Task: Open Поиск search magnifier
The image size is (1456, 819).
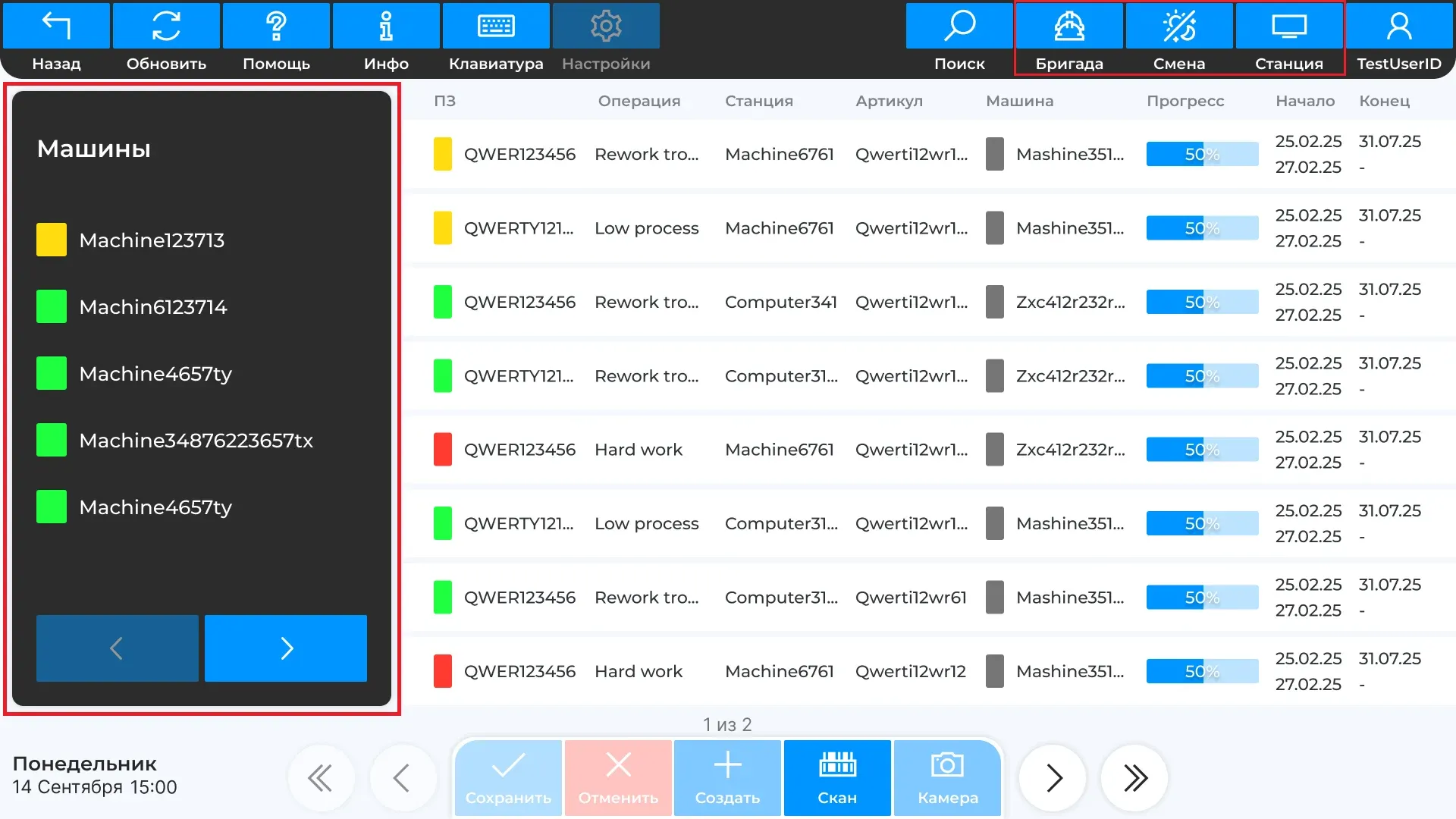Action: click(x=959, y=39)
